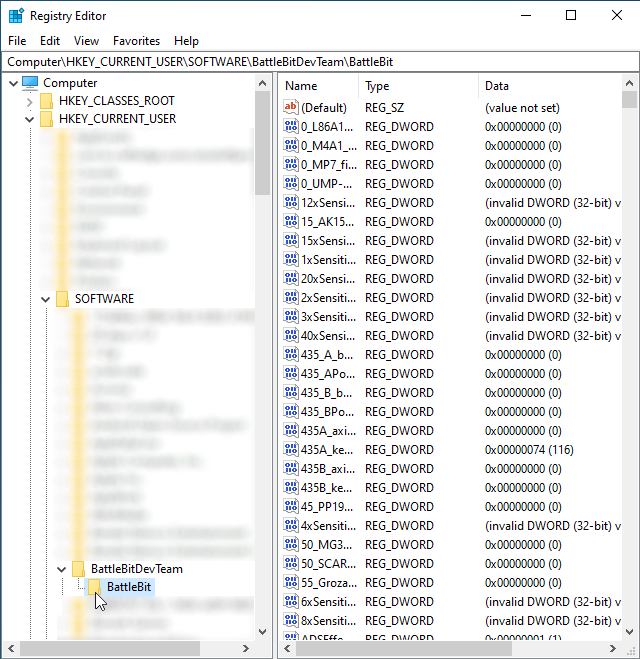The width and height of the screenshot is (640, 659).
Task: Select the 435A_ke DWORD value icon
Action: pos(291,450)
